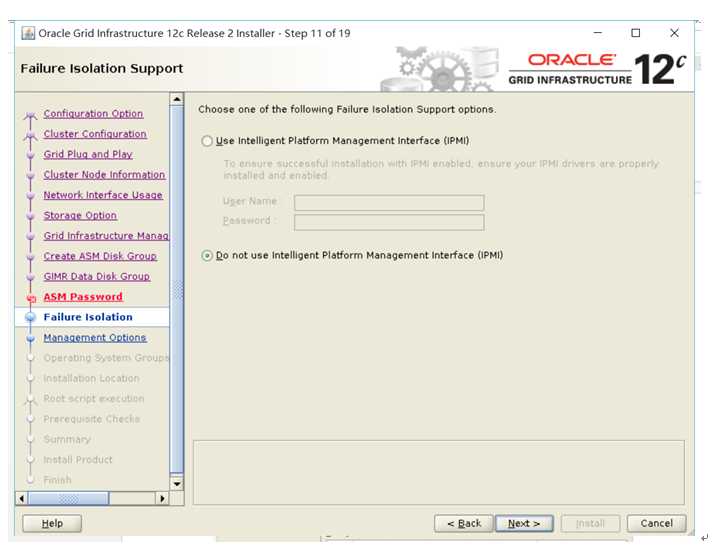The height and width of the screenshot is (547, 712).
Task: Open GIMR Data Disk Group step
Action: click(x=97, y=276)
